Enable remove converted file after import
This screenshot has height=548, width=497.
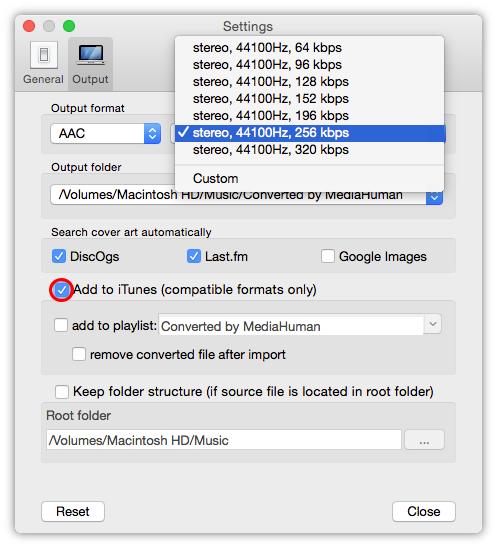pyautogui.click(x=79, y=354)
